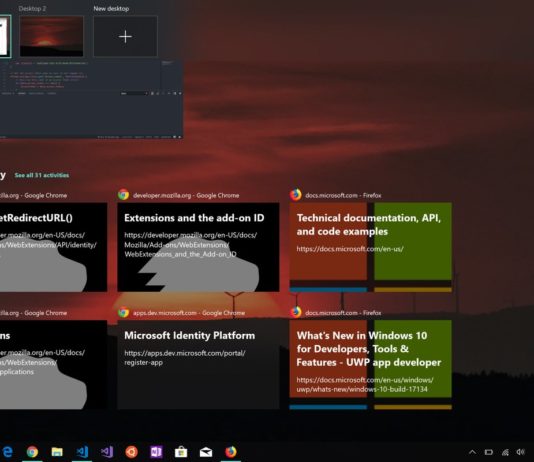Open Google Chrome from the taskbar

point(32,452)
